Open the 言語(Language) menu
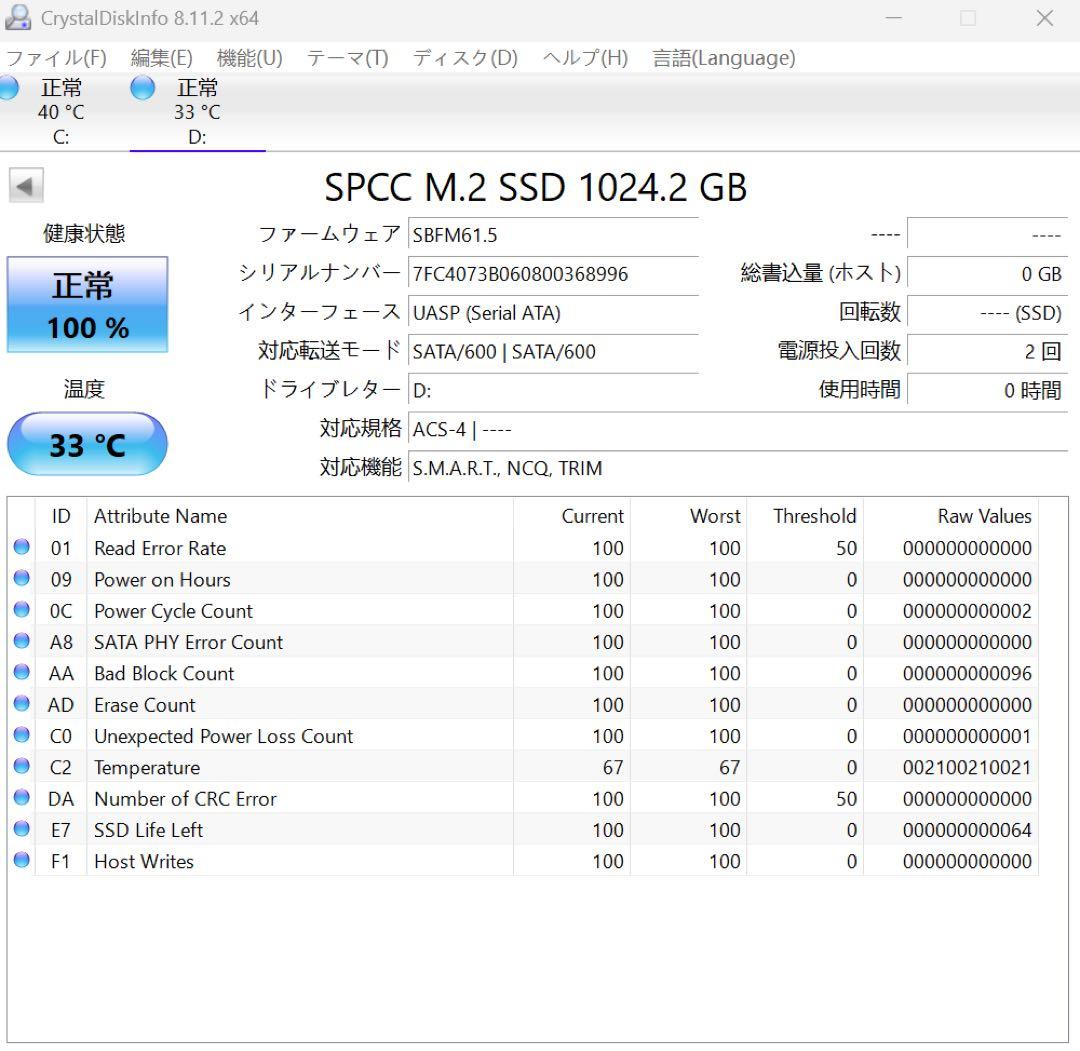The image size is (1080, 1051). (722, 58)
